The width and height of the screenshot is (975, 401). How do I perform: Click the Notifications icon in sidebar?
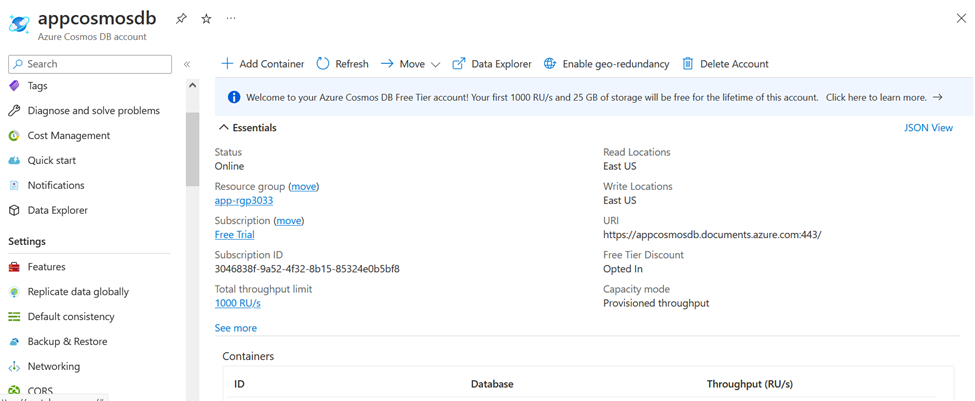tap(14, 185)
